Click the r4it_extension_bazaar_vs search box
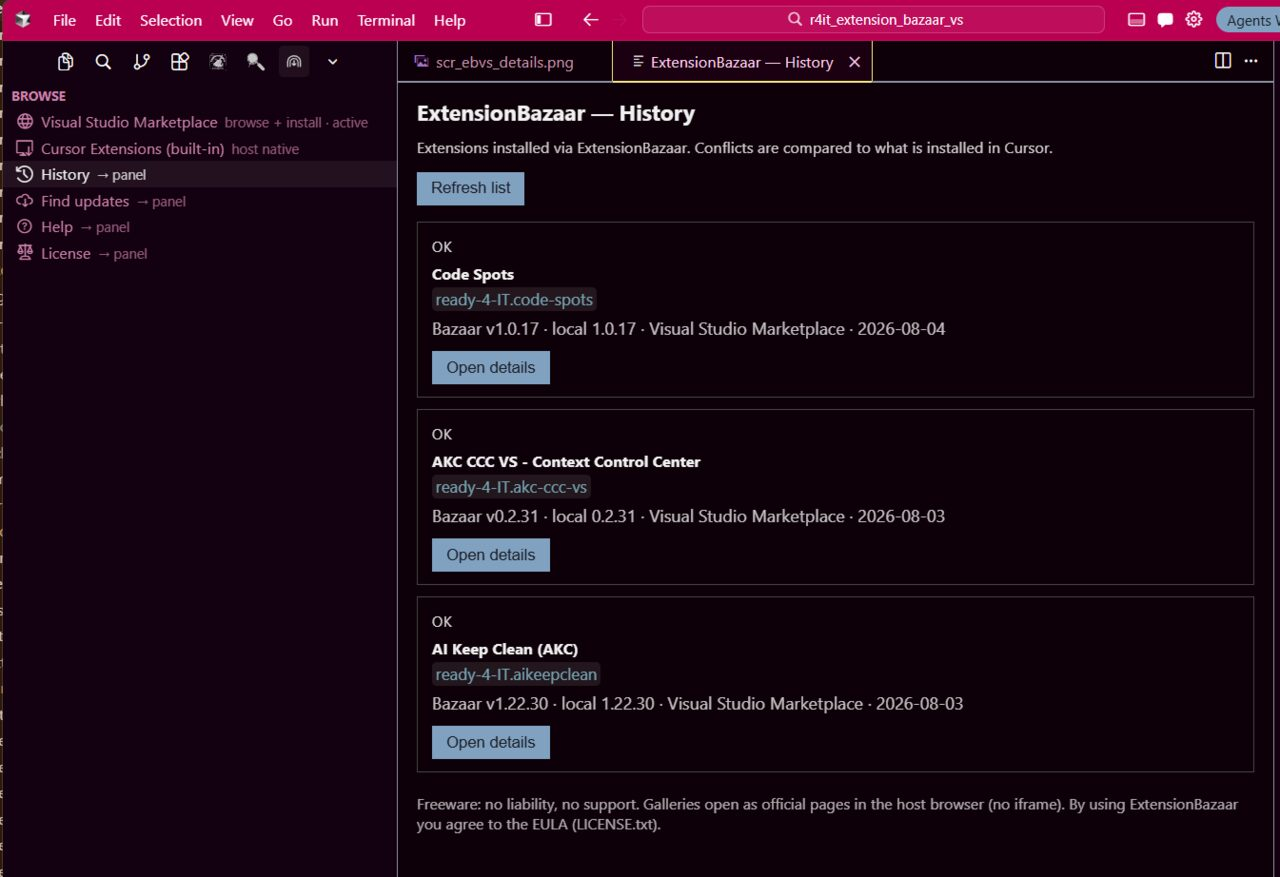The image size is (1280, 877). click(873, 19)
